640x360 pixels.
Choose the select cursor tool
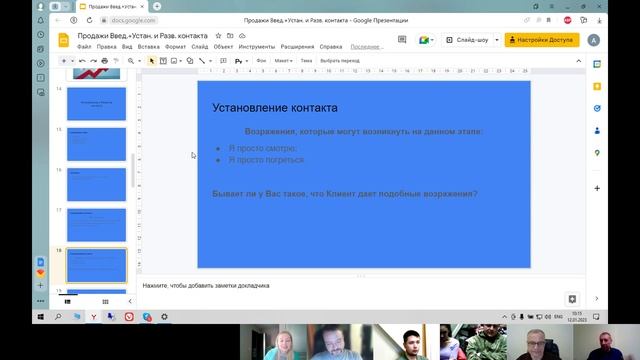point(151,61)
